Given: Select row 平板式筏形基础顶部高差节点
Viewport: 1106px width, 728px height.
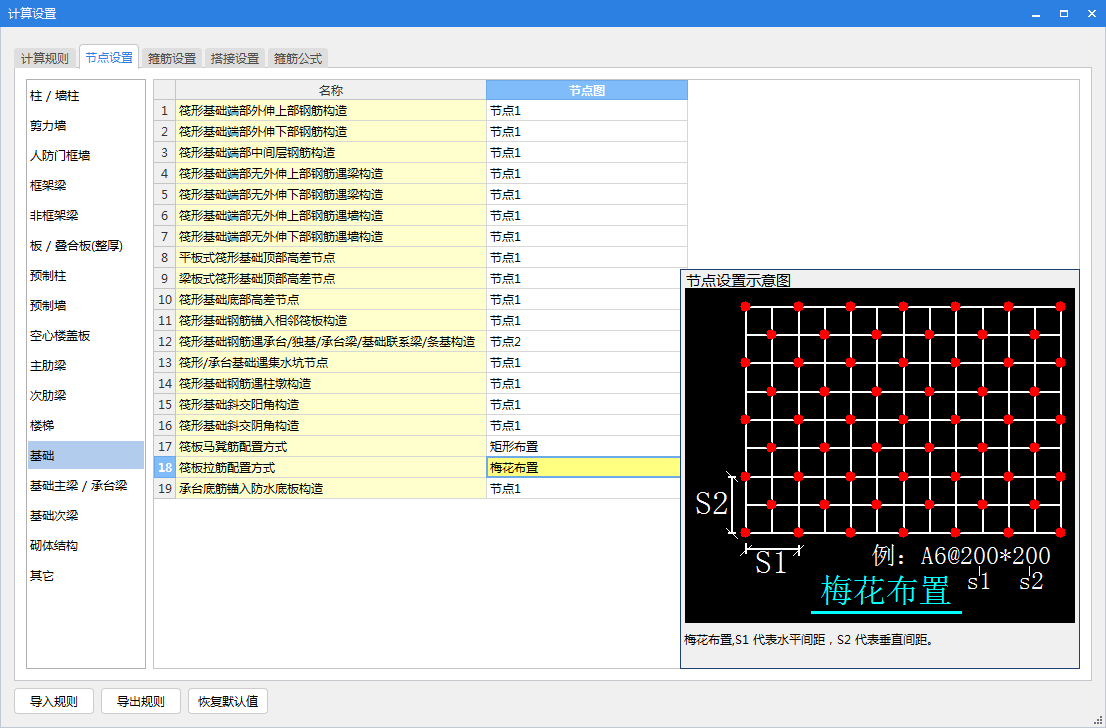Looking at the screenshot, I should tap(331, 257).
